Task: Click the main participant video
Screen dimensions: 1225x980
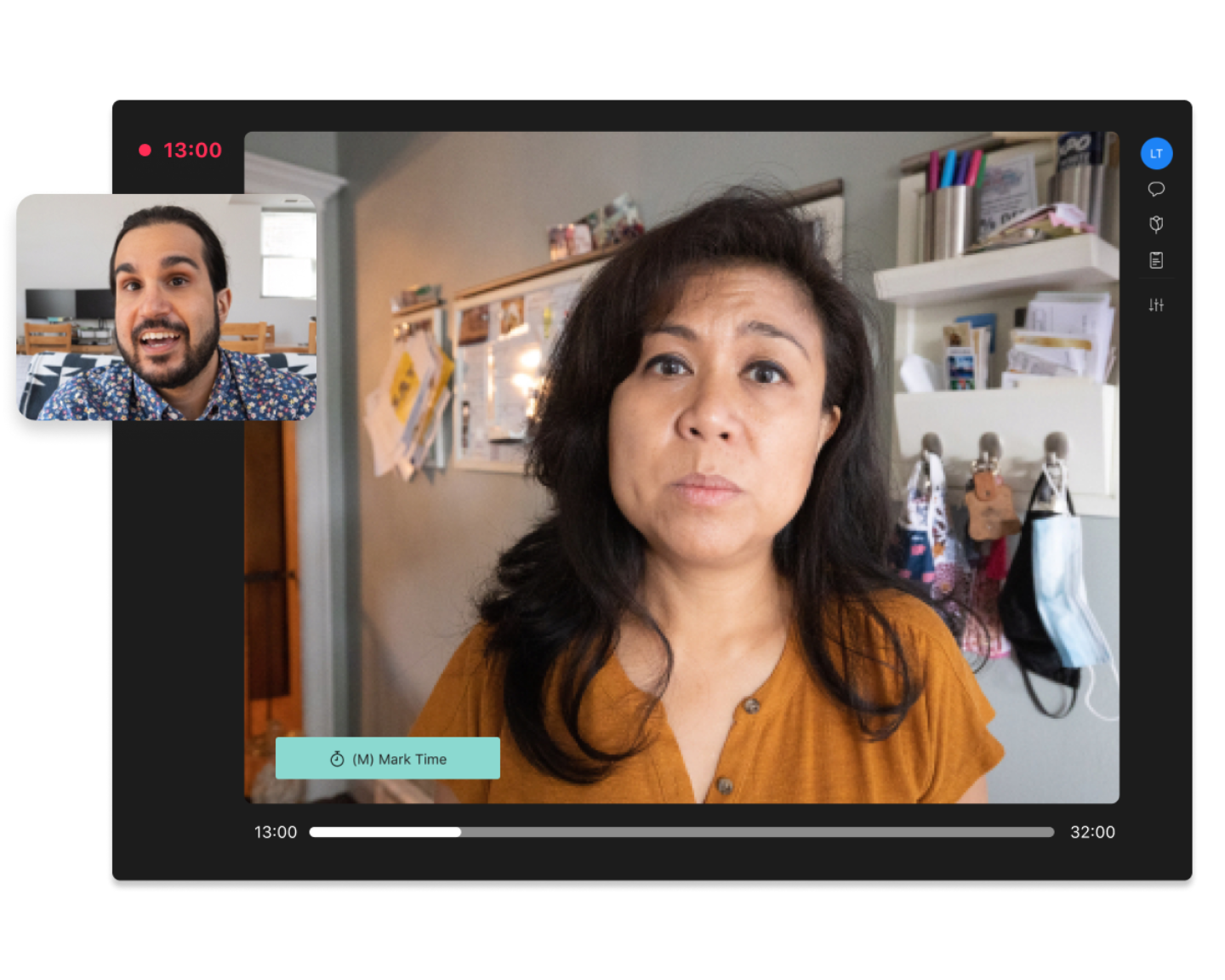Action: 681,467
